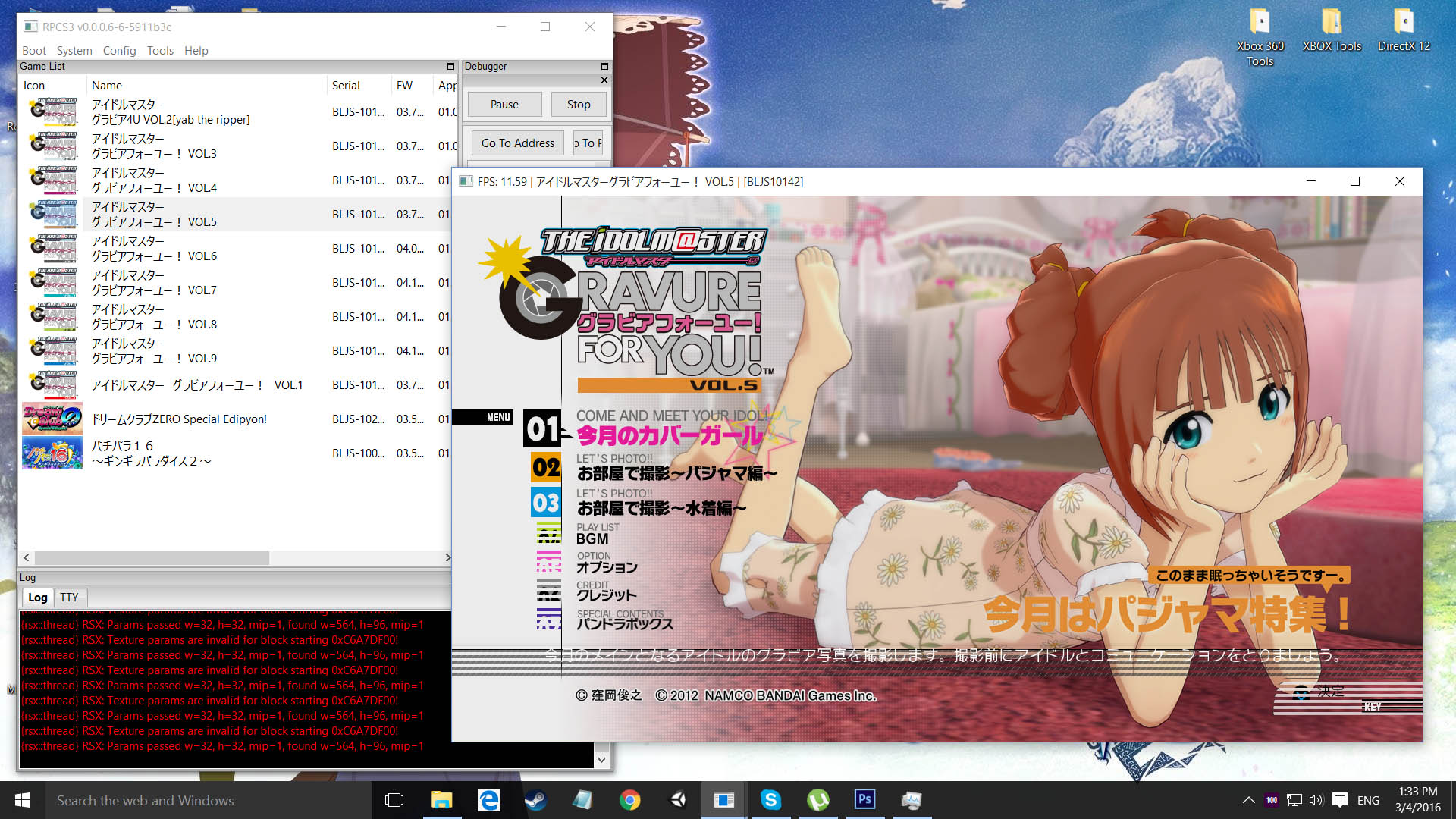Open the DirectX 12 desktop folder
The image size is (1456, 819).
tap(1404, 32)
